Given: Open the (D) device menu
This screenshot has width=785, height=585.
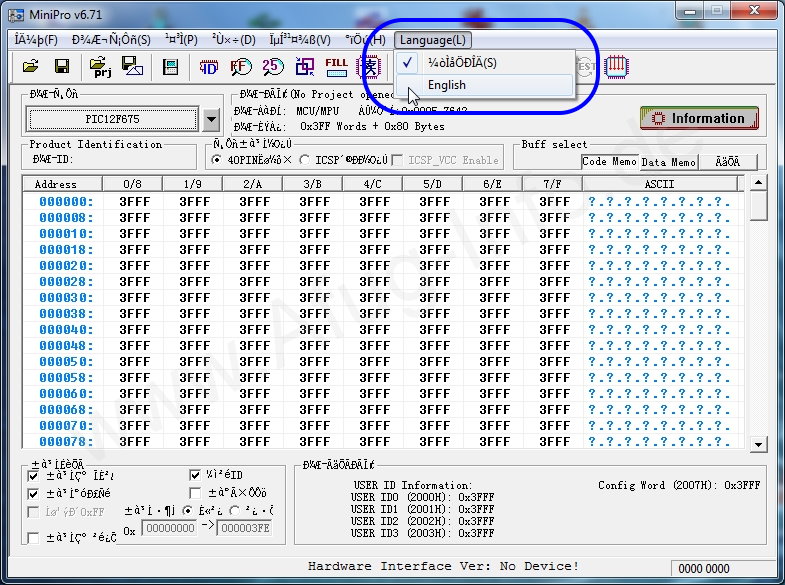Looking at the screenshot, I should 233,40.
